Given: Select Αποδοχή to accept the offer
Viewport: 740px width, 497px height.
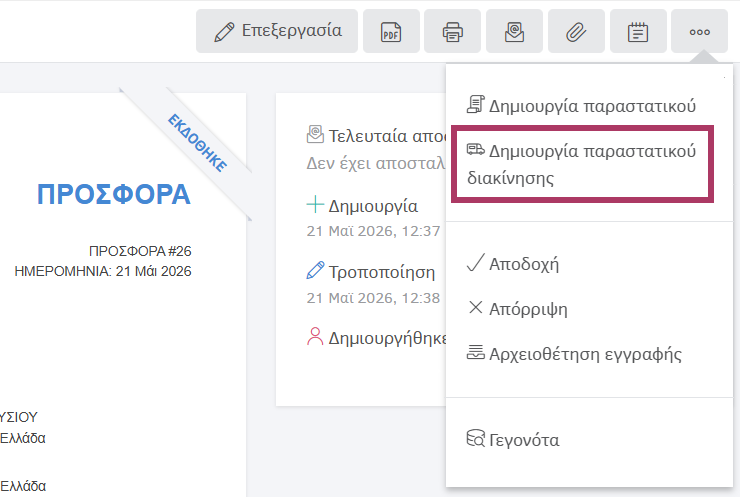Looking at the screenshot, I should point(513,264).
